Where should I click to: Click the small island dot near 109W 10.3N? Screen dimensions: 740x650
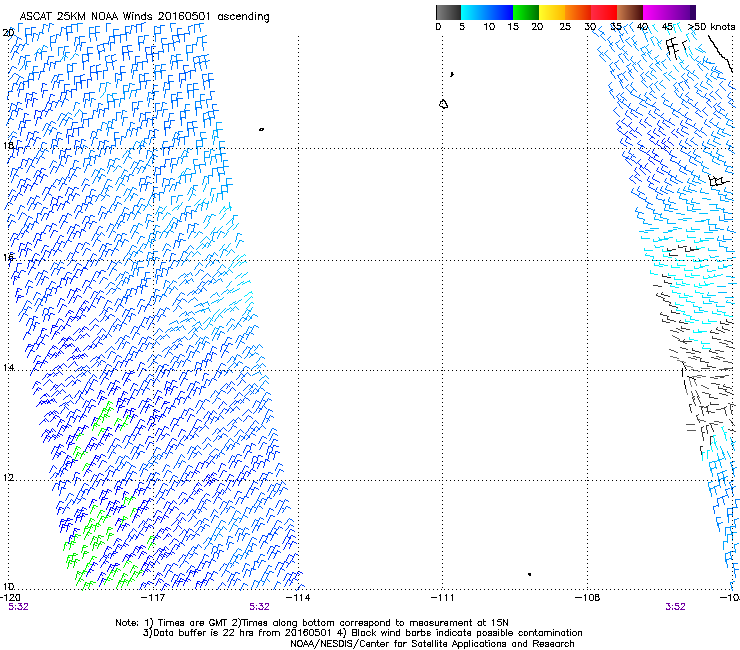(530, 574)
